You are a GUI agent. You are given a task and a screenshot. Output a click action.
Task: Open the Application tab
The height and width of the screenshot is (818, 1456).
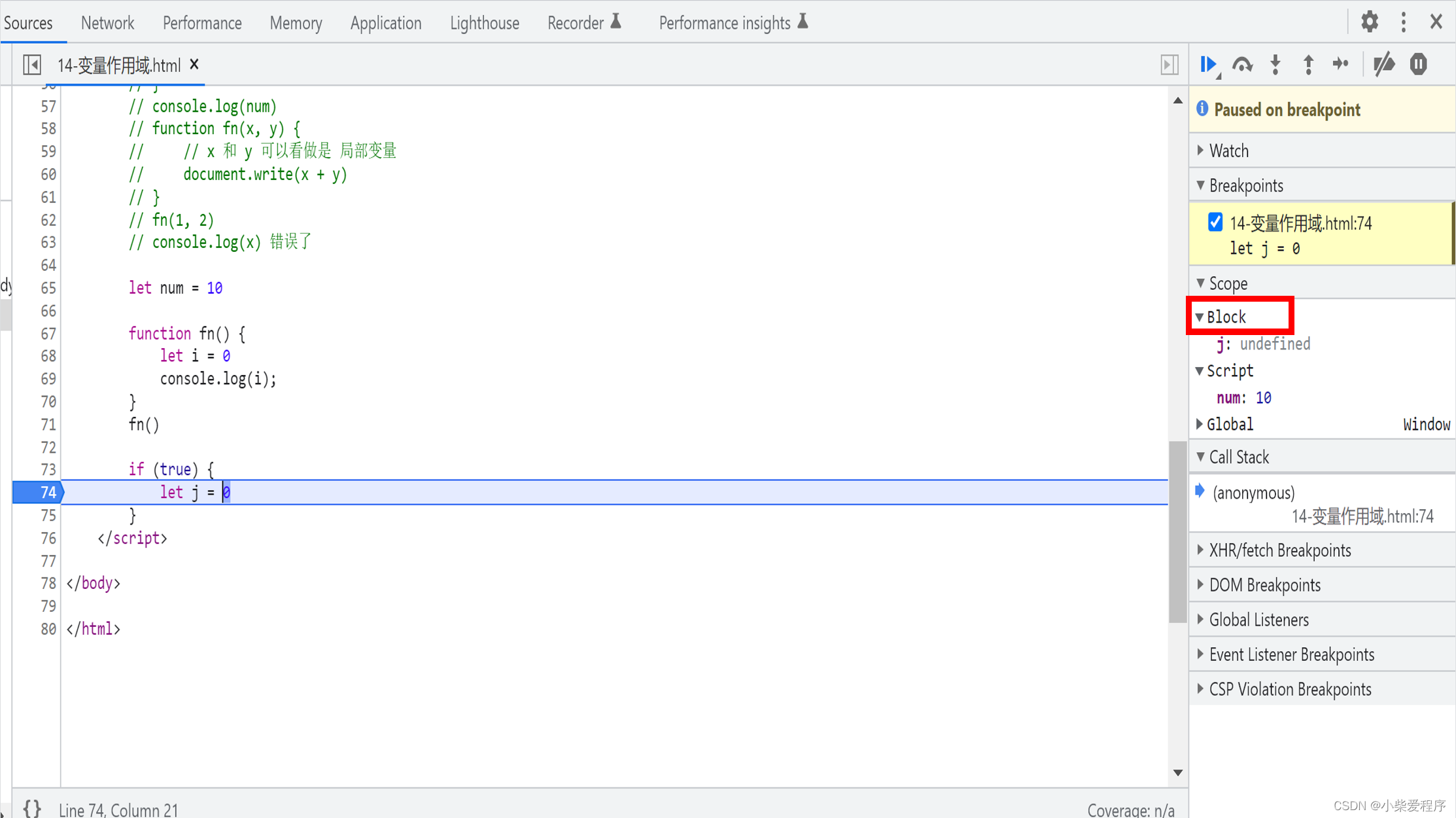[x=386, y=23]
